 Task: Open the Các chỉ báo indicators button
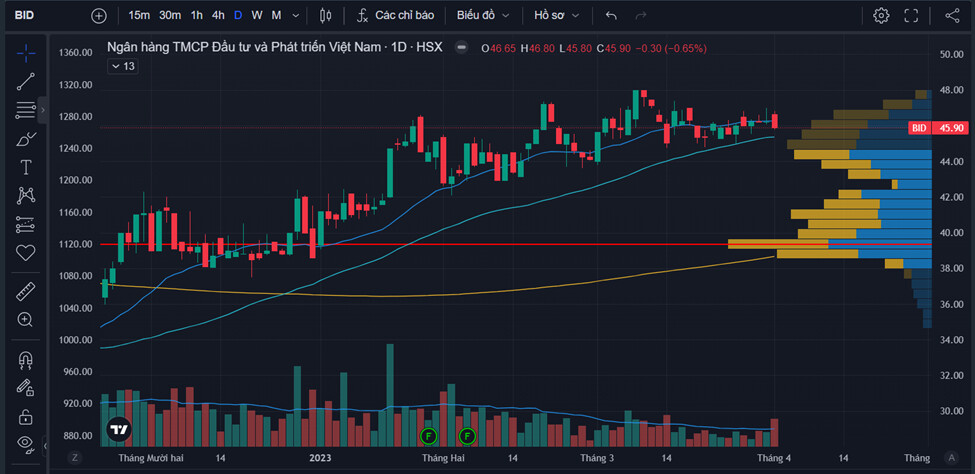(396, 16)
